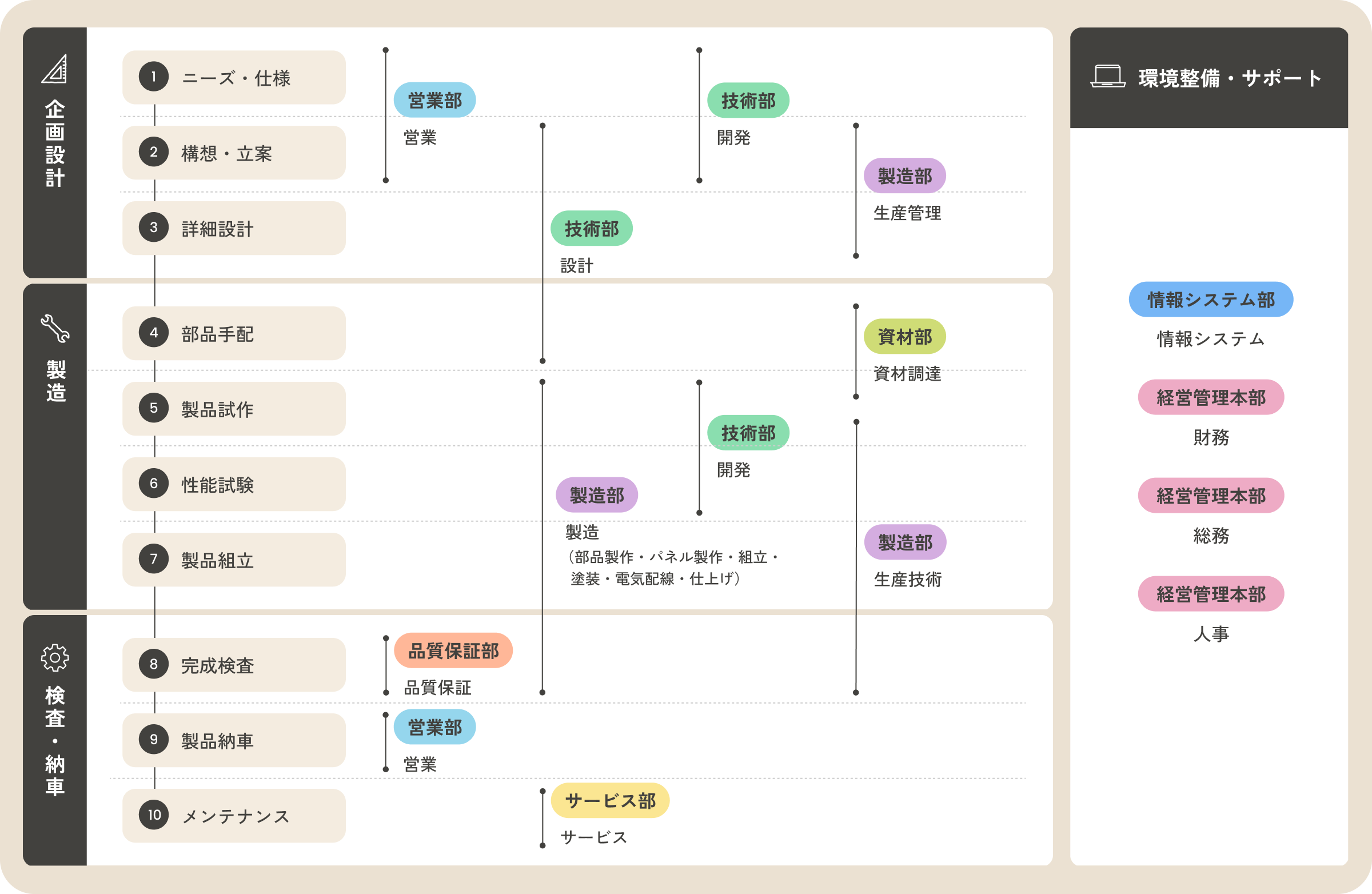This screenshot has width=1372, height=894.
Task: Click the triangle ruler icon above 企画設計
Action: 55,69
